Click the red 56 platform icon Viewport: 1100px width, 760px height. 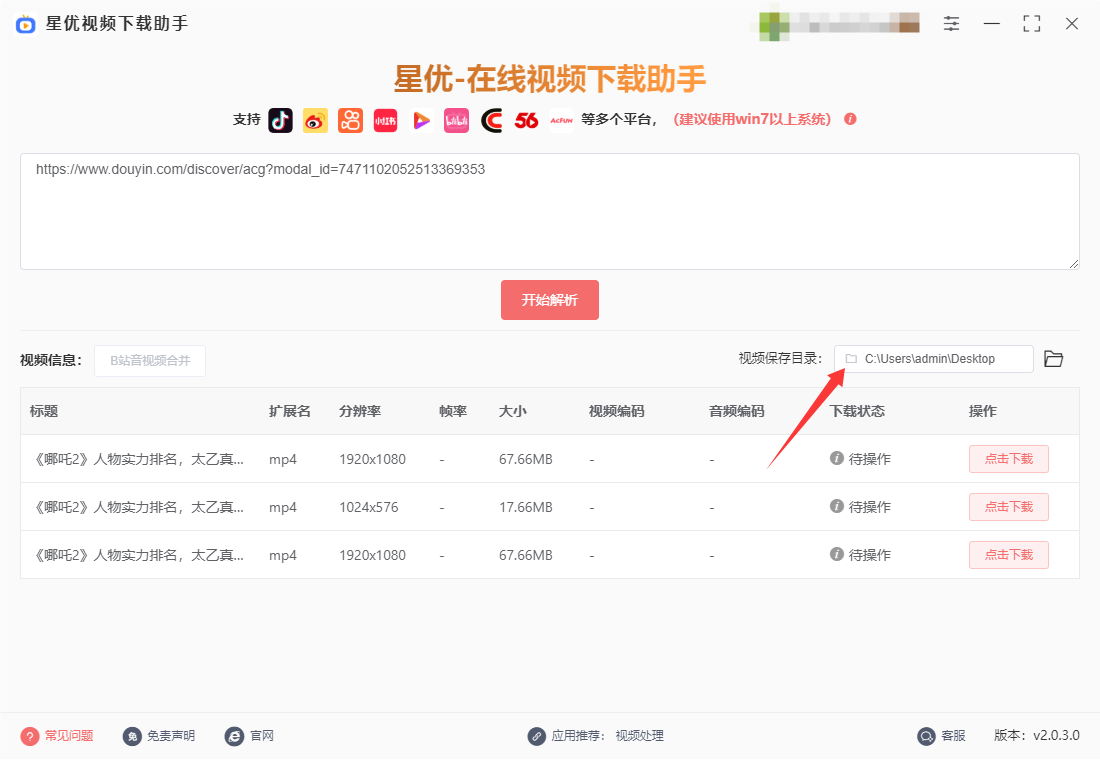[x=526, y=121]
